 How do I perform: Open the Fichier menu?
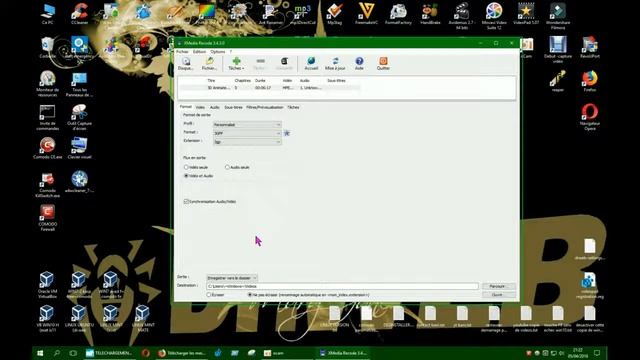182,52
